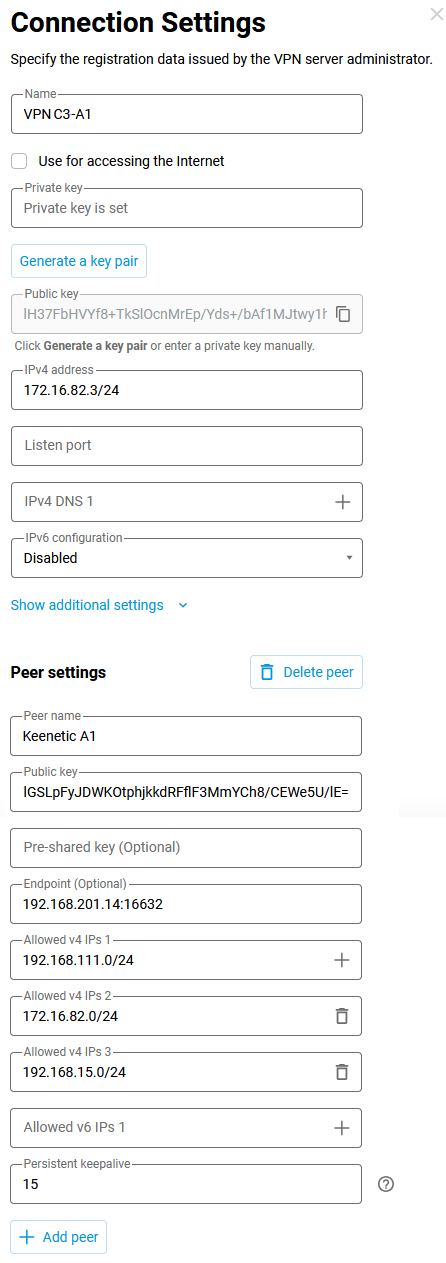The height and width of the screenshot is (1263, 446).
Task: Copy the public key with the copy icon
Action: pyautogui.click(x=343, y=314)
